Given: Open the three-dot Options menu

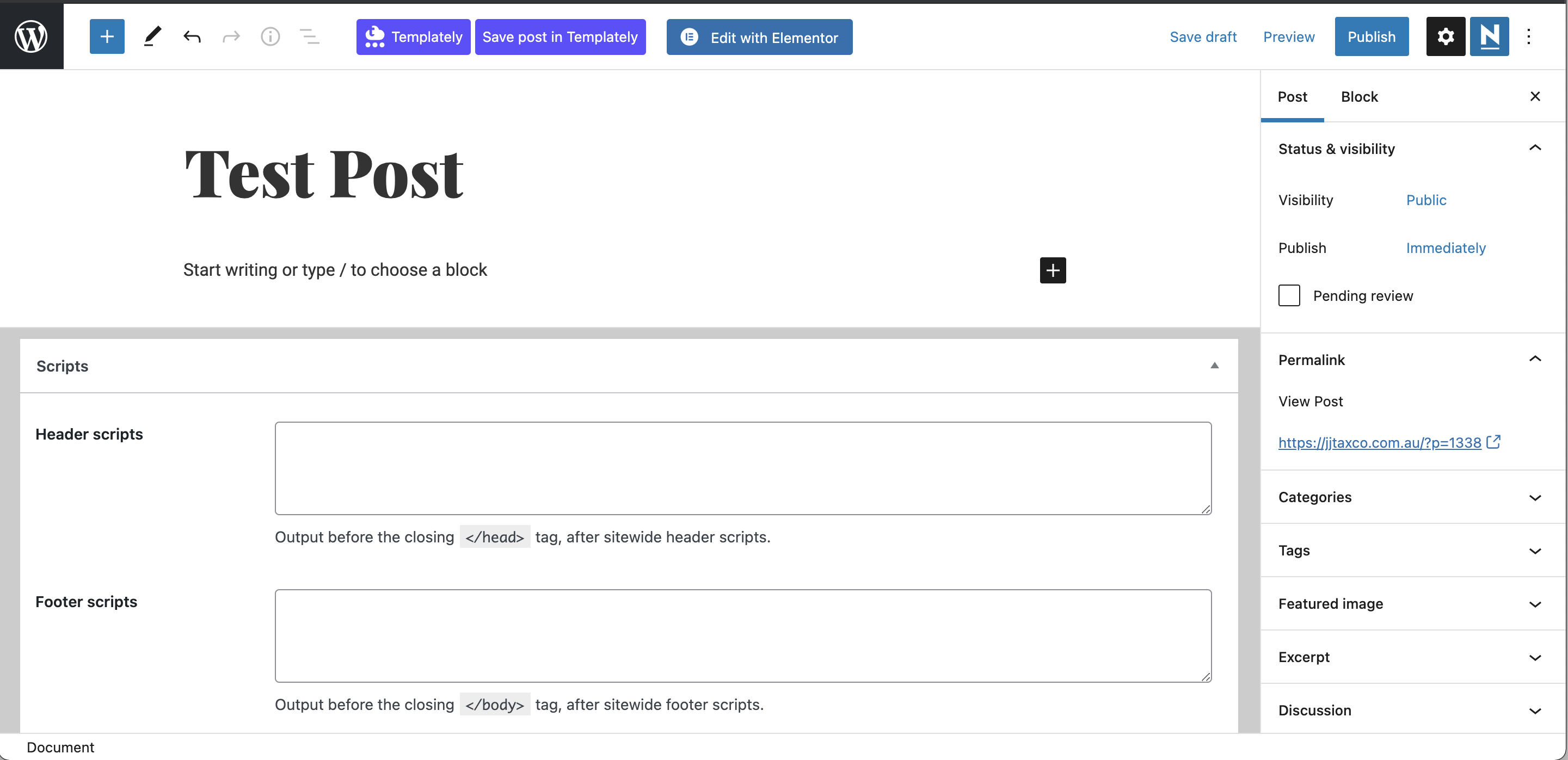Looking at the screenshot, I should coord(1528,36).
